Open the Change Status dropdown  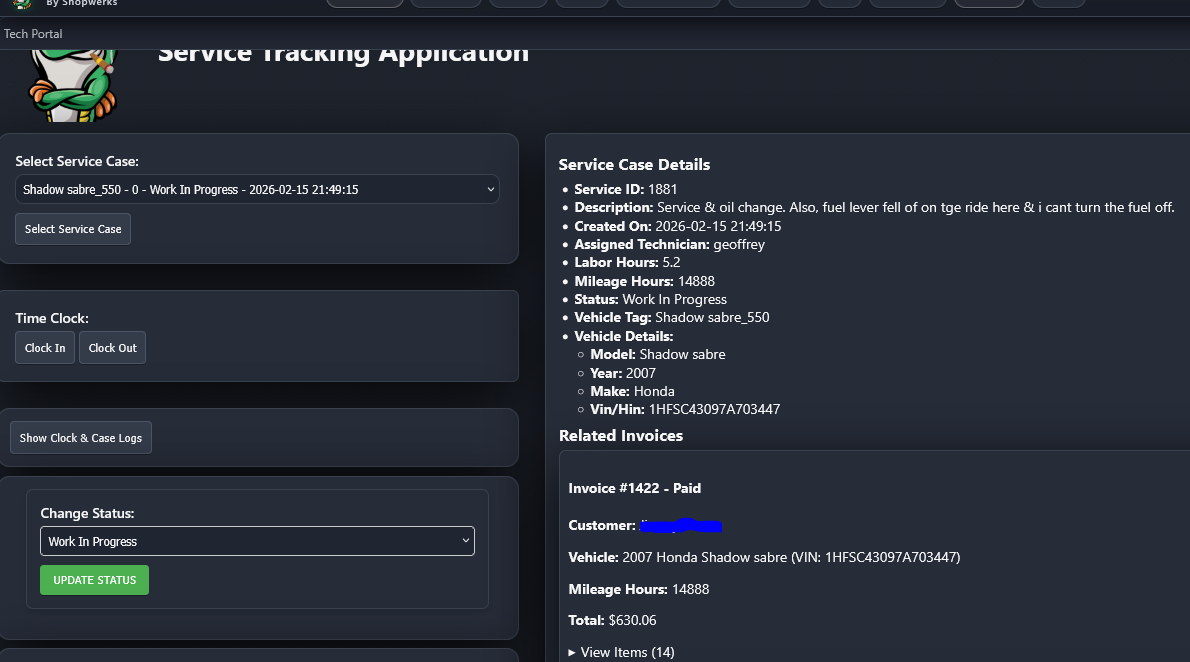coord(257,541)
